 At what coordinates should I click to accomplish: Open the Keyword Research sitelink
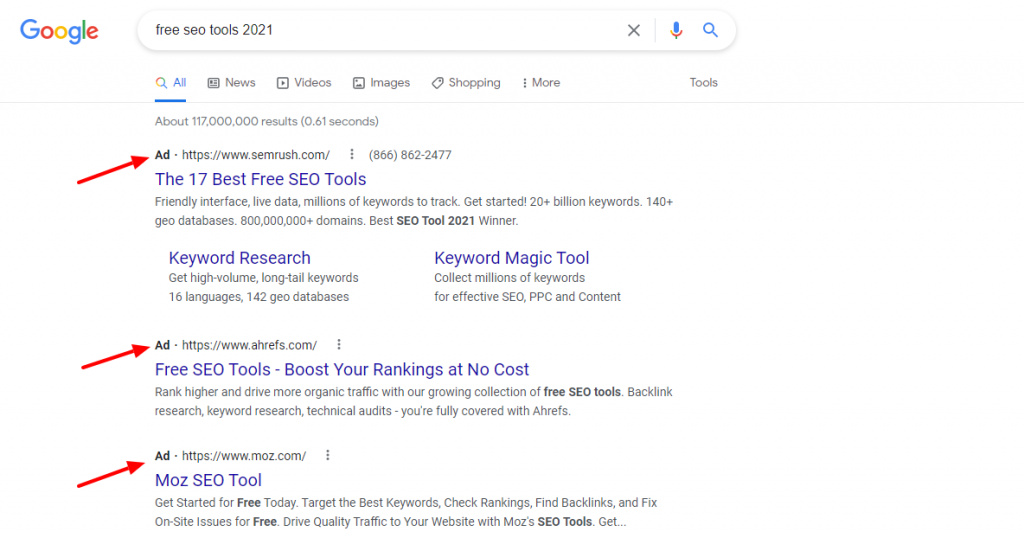(240, 258)
